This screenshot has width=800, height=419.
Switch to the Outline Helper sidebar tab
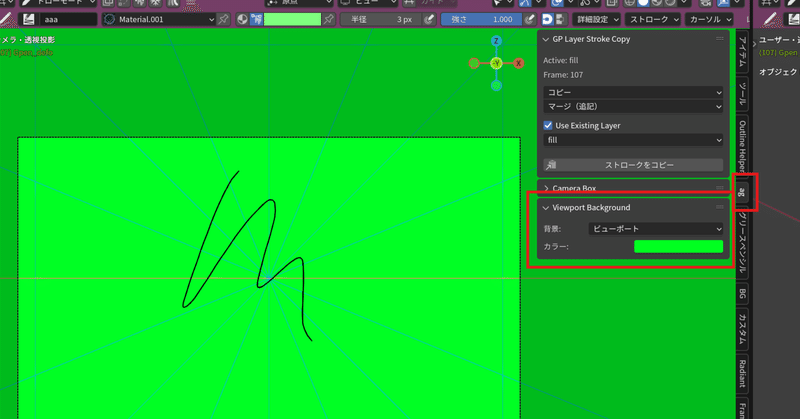tap(742, 145)
